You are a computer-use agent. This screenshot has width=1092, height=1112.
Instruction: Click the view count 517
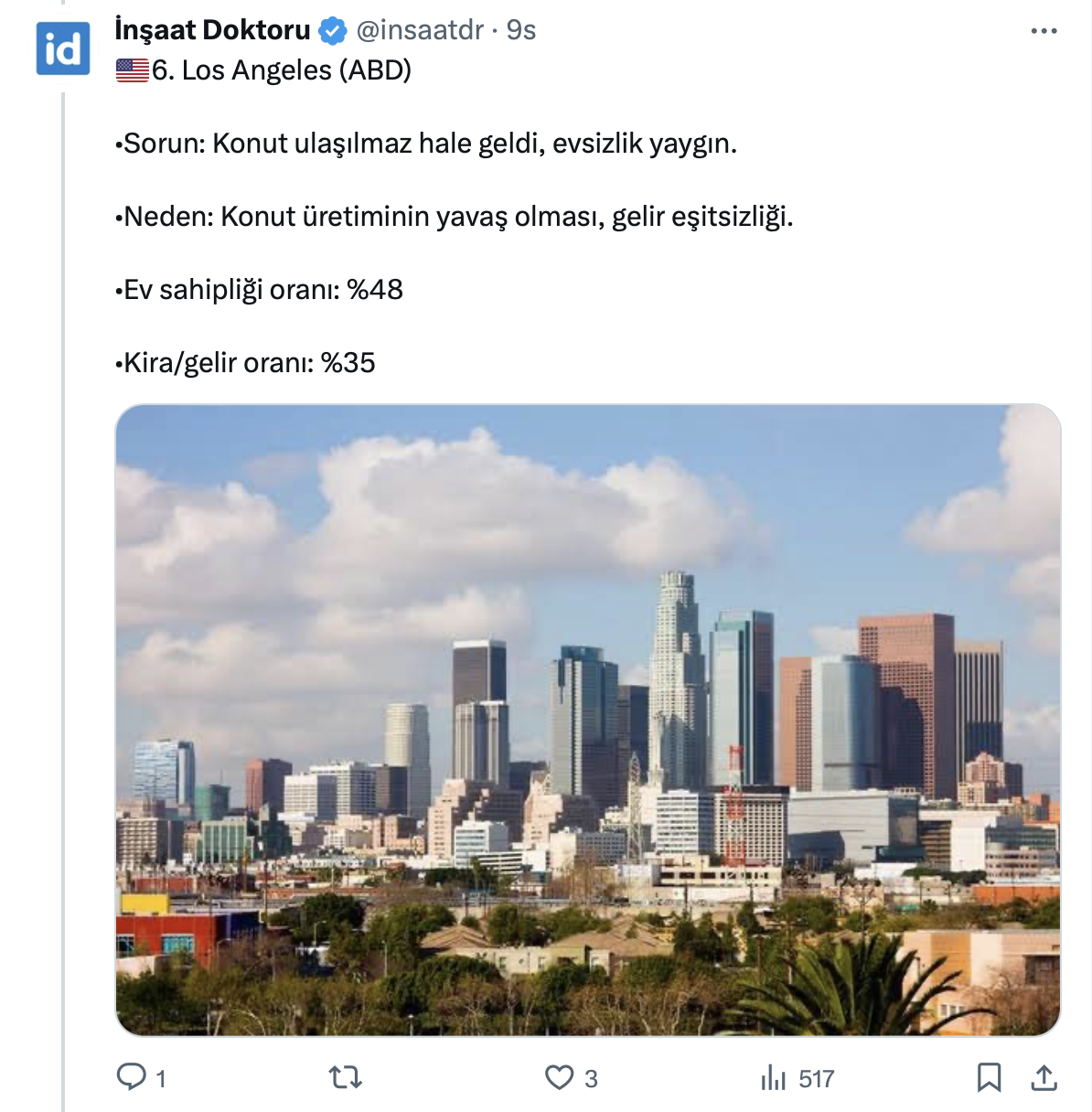click(x=816, y=1079)
